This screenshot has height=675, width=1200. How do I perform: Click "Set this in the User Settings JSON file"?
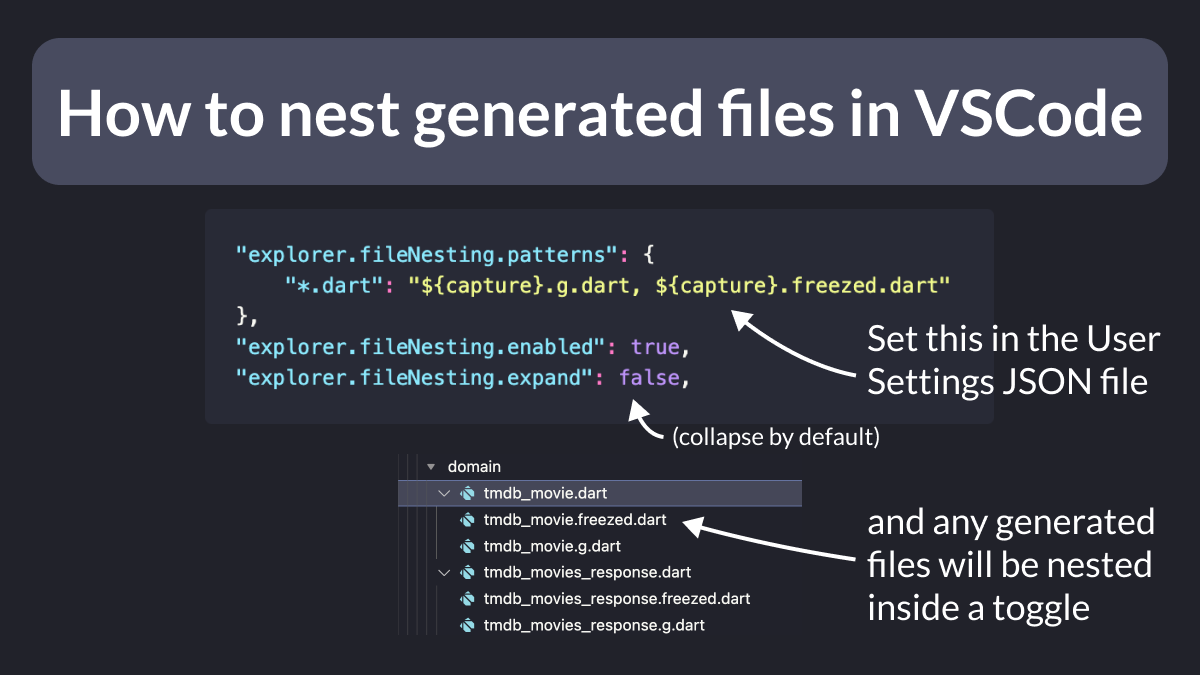point(1013,360)
